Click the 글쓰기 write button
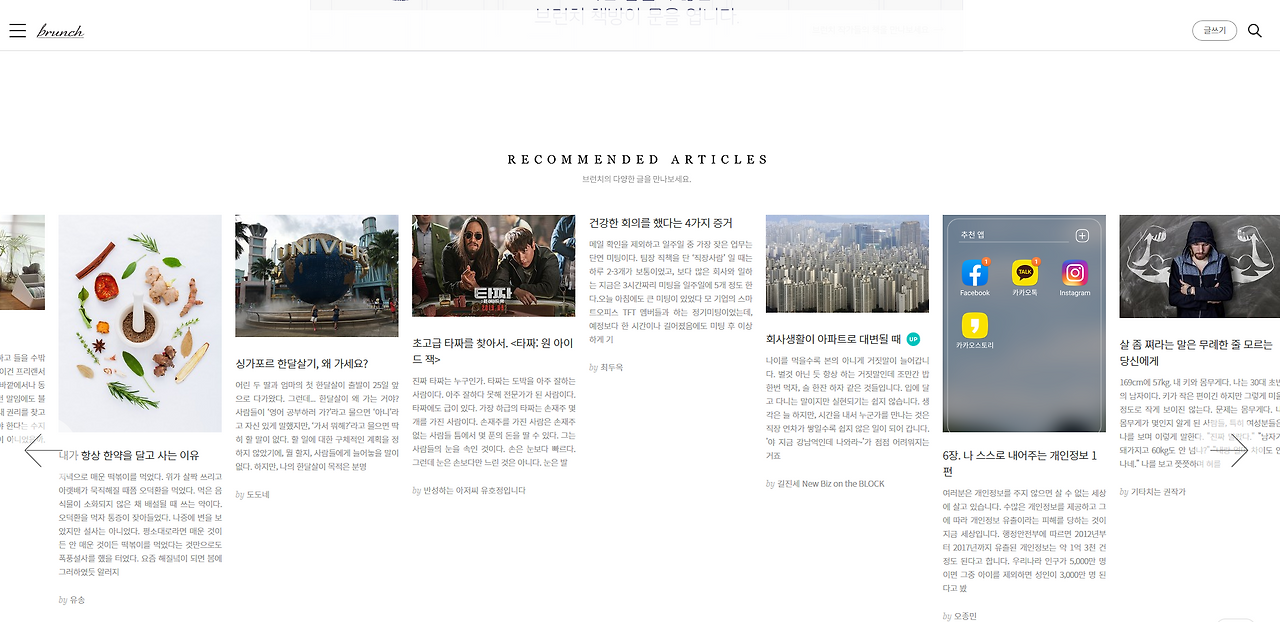This screenshot has height=622, width=1280. 1214,31
